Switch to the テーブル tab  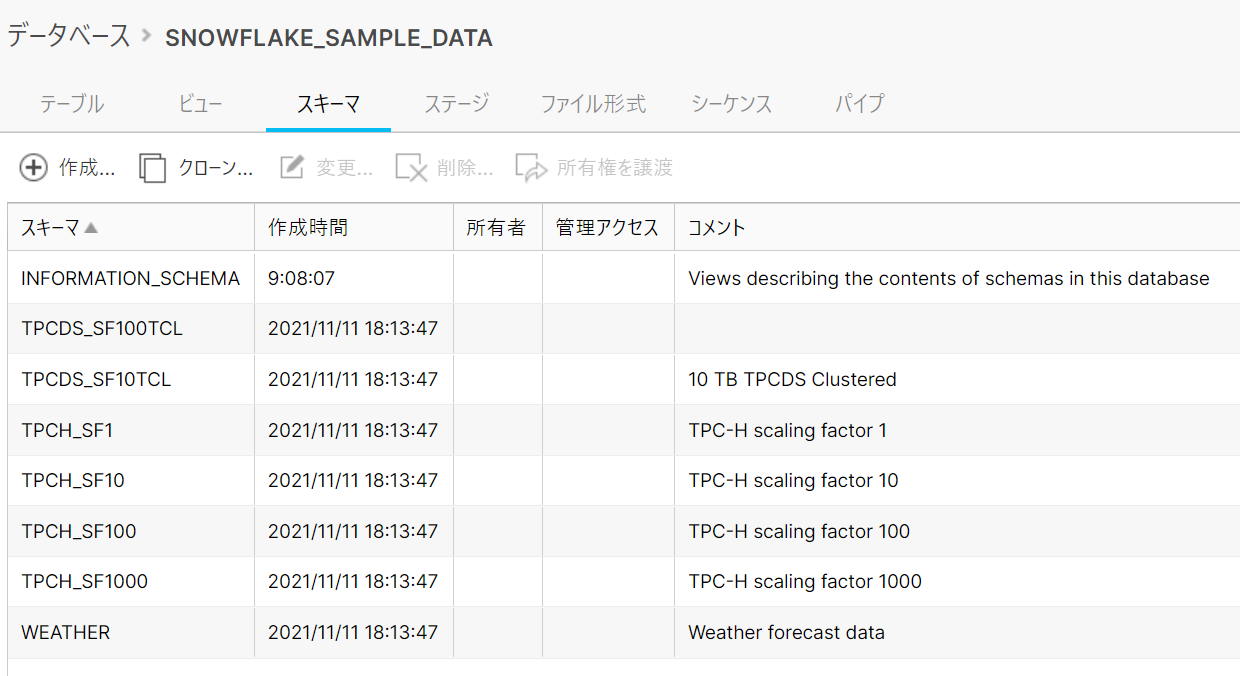pyautogui.click(x=71, y=103)
